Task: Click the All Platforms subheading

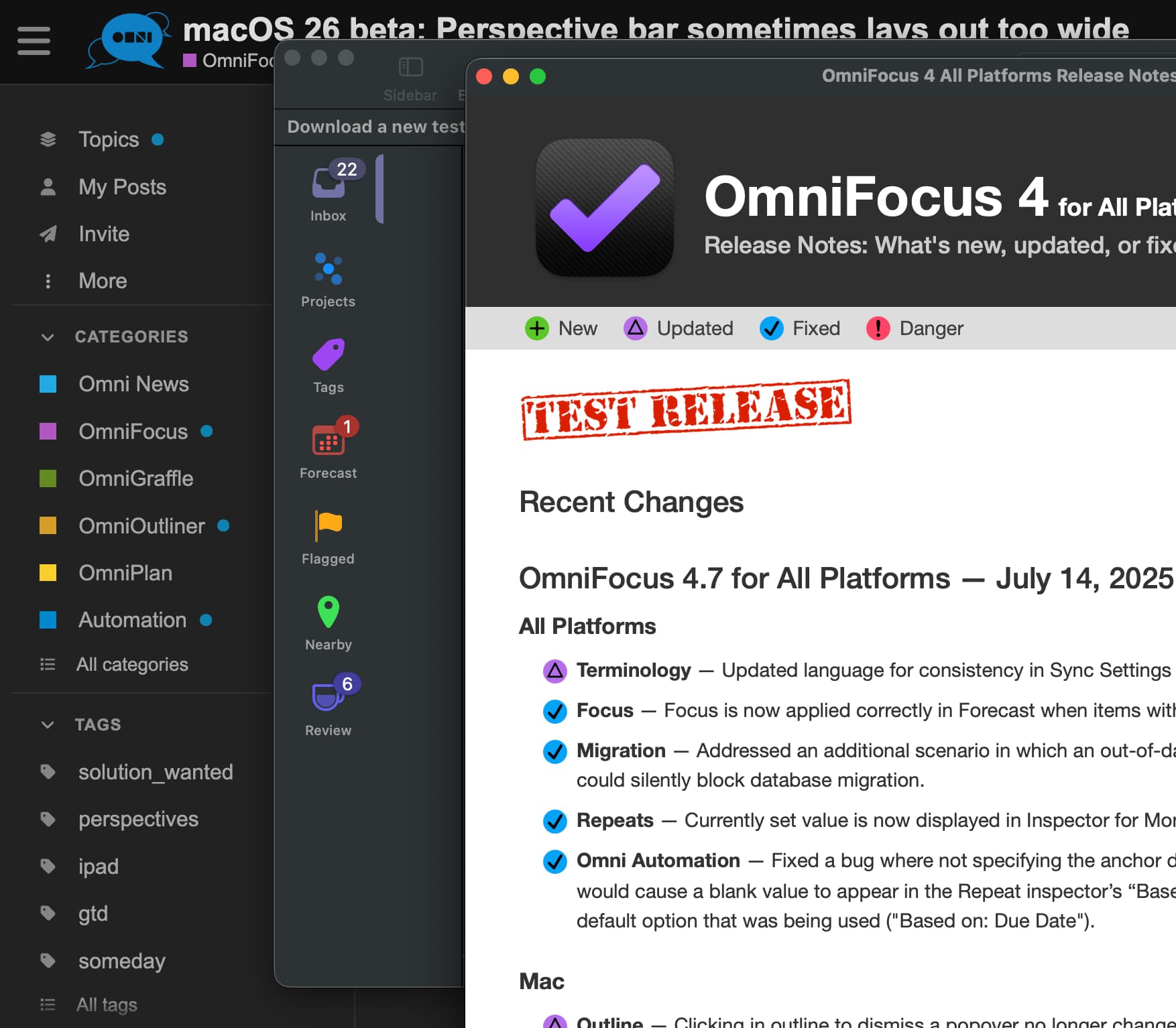Action: tap(587, 626)
